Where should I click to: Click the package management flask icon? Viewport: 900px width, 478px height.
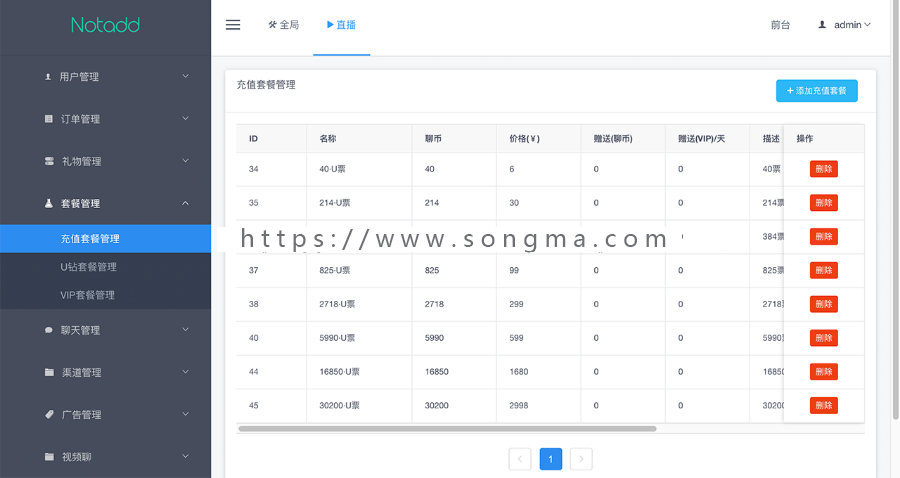[49, 203]
